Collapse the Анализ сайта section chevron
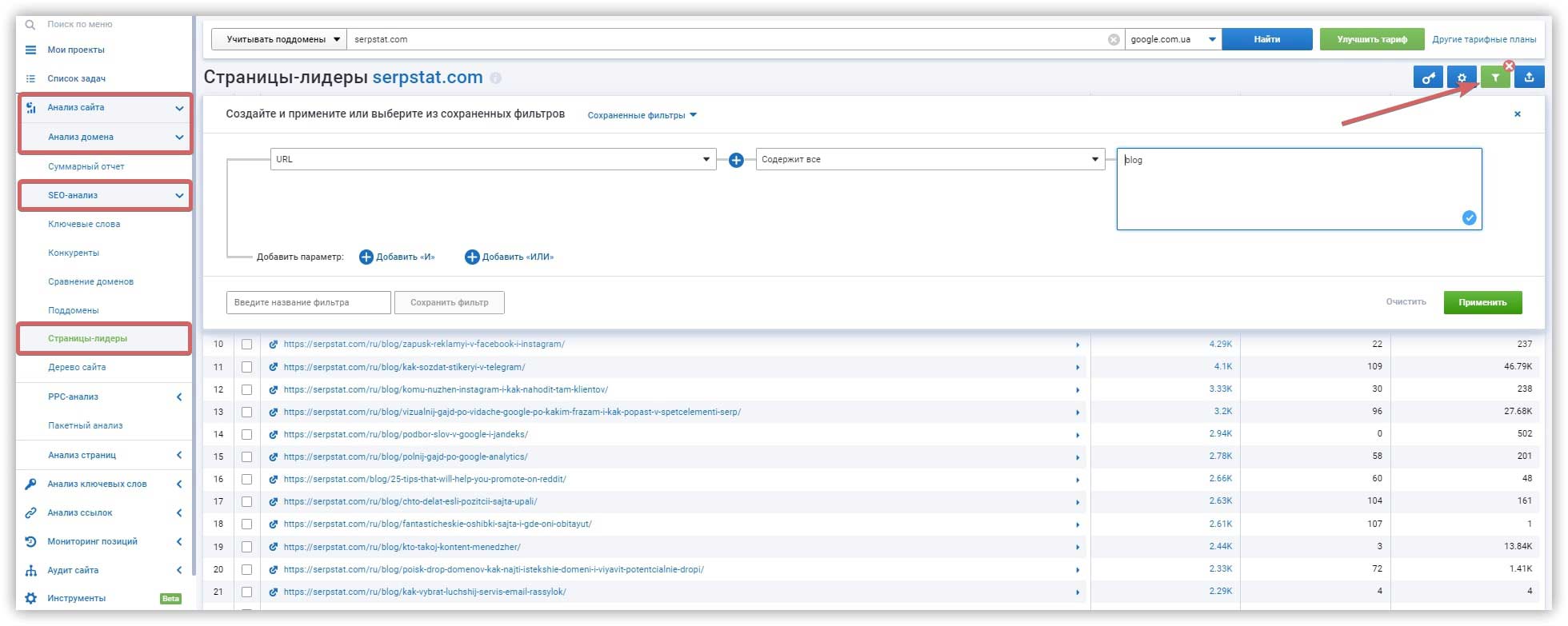 [x=180, y=108]
